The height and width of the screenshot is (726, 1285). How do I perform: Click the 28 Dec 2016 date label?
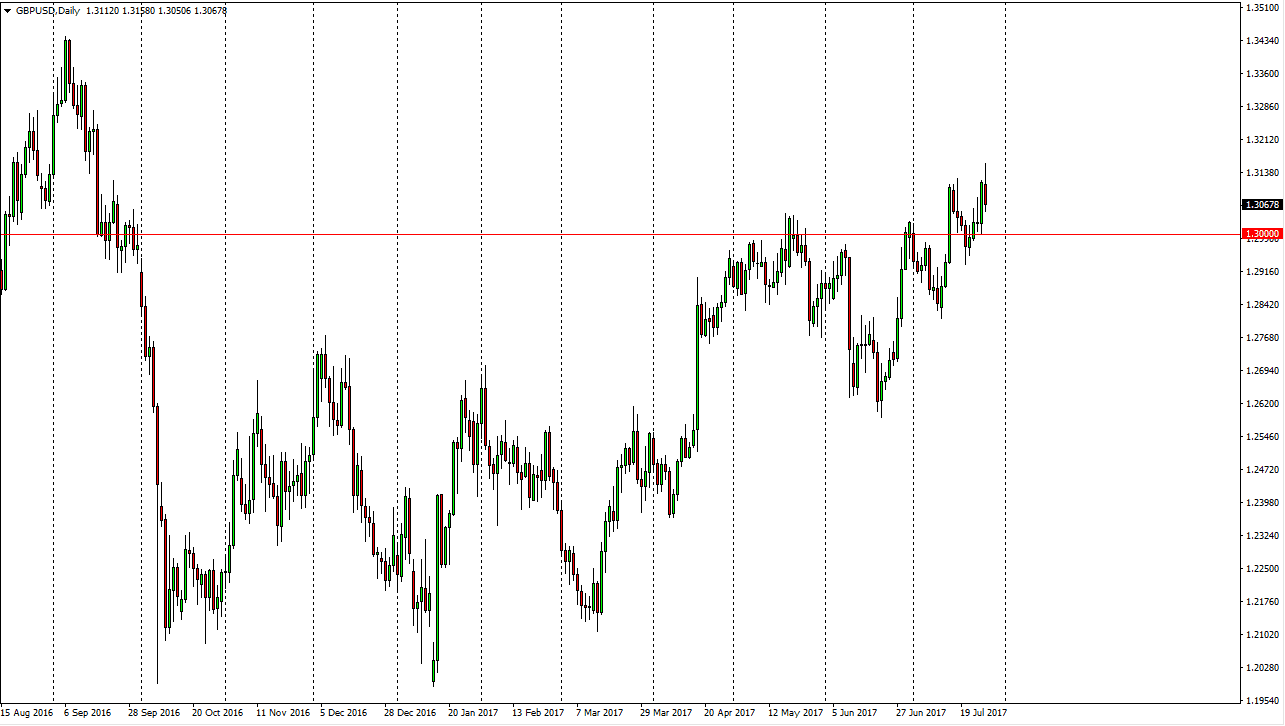click(410, 713)
